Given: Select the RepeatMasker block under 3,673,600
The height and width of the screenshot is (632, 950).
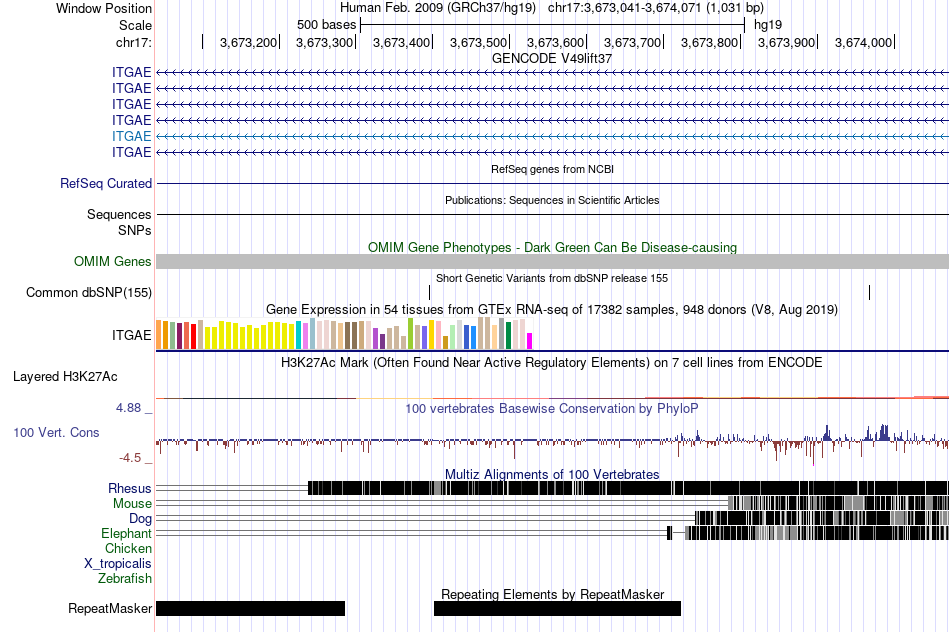Looking at the screenshot, I should click(x=557, y=608).
